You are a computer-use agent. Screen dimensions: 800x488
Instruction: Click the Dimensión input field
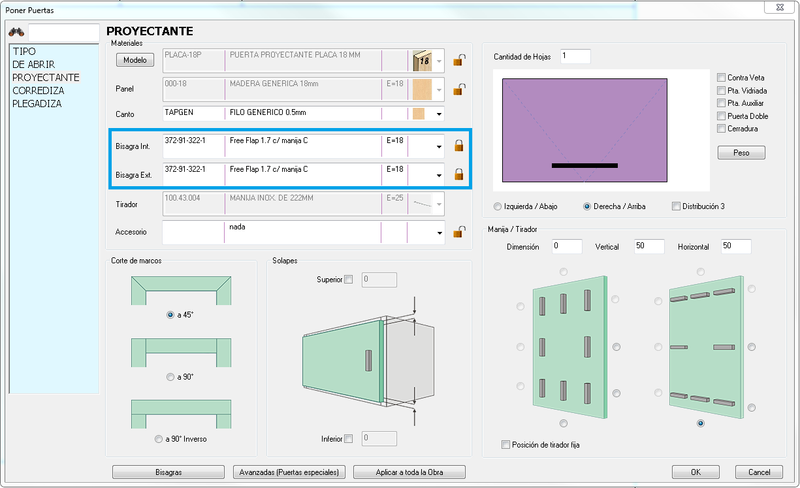[567, 247]
